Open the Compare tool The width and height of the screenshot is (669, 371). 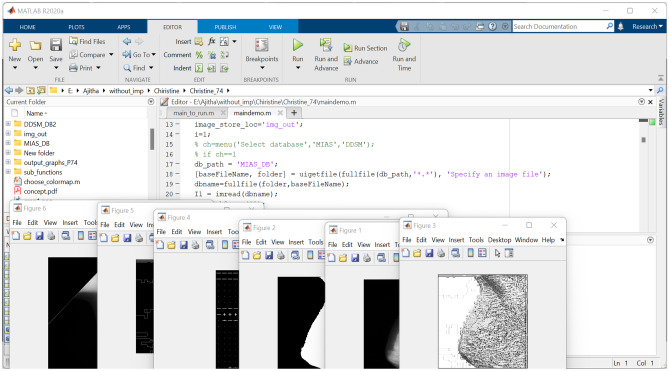87,55
